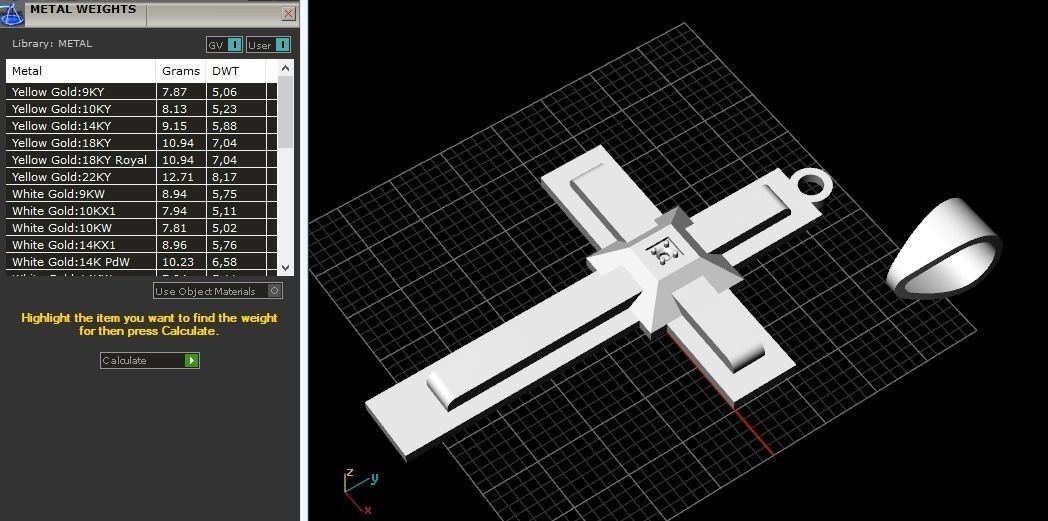Close the Metal Weights panel
1048x521 pixels.
point(289,13)
